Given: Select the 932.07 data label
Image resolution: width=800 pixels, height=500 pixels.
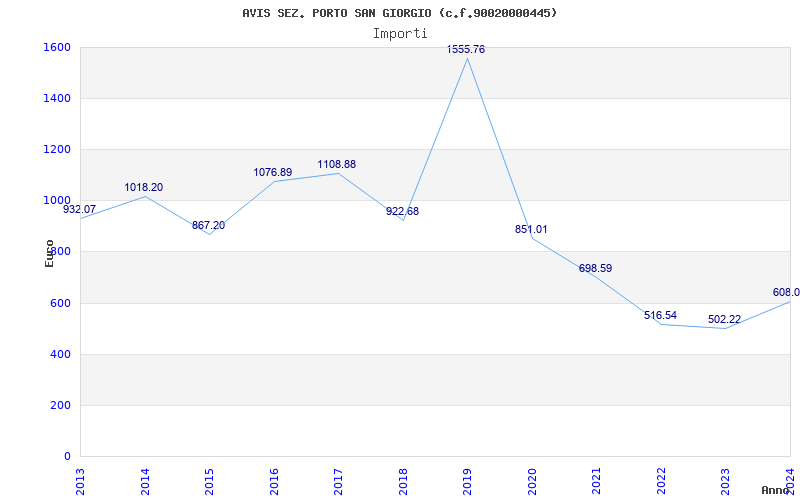Looking at the screenshot, I should [80, 209].
